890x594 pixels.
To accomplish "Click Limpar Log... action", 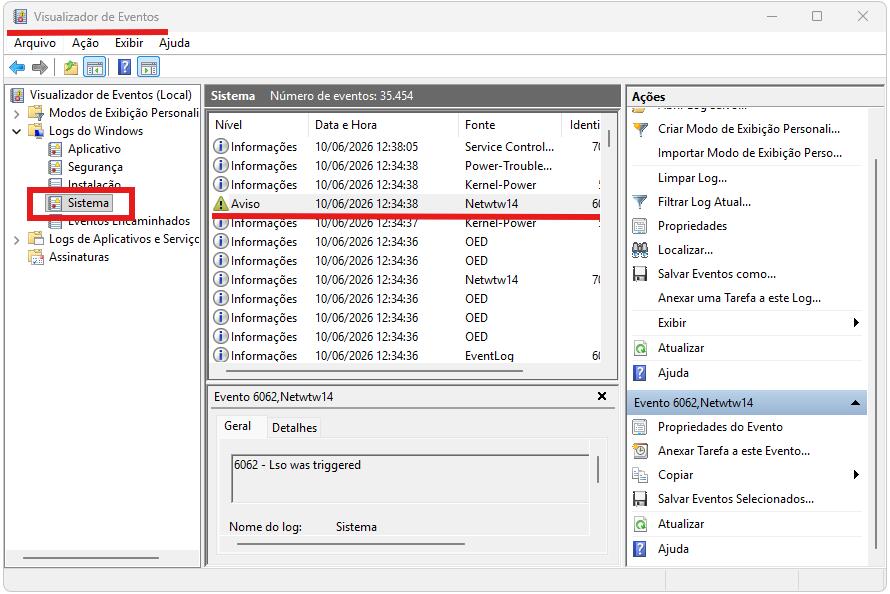I will point(692,178).
